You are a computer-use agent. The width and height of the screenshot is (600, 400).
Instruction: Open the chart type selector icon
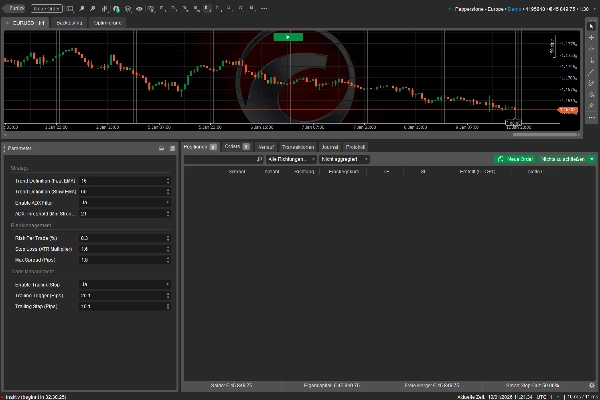click(x=70, y=8)
